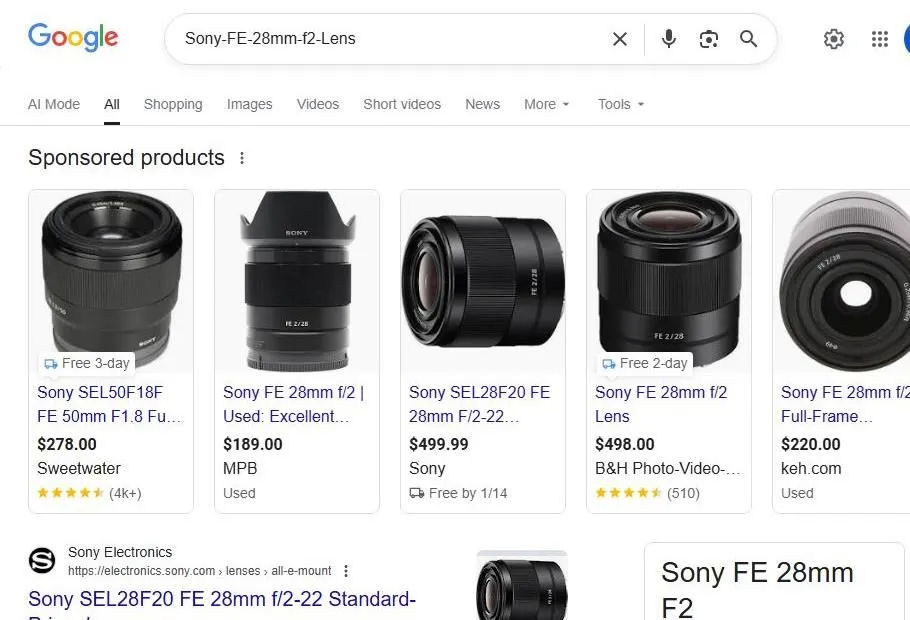Expand the More search categories dropdown
Screen dimensions: 910x620
point(546,104)
